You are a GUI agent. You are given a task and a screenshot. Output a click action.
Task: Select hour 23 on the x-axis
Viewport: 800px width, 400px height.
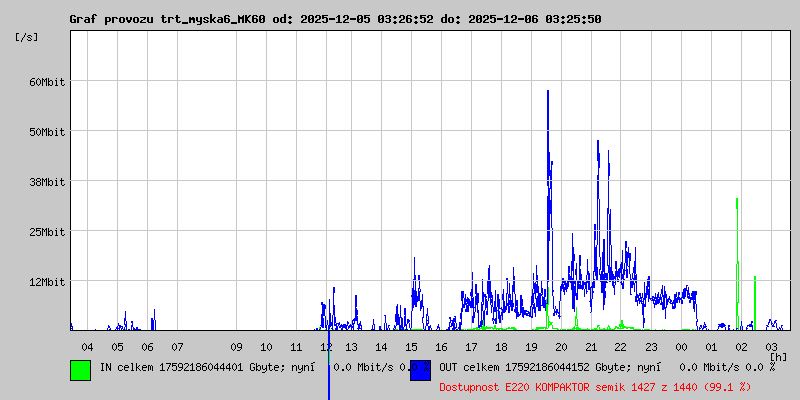[651, 347]
